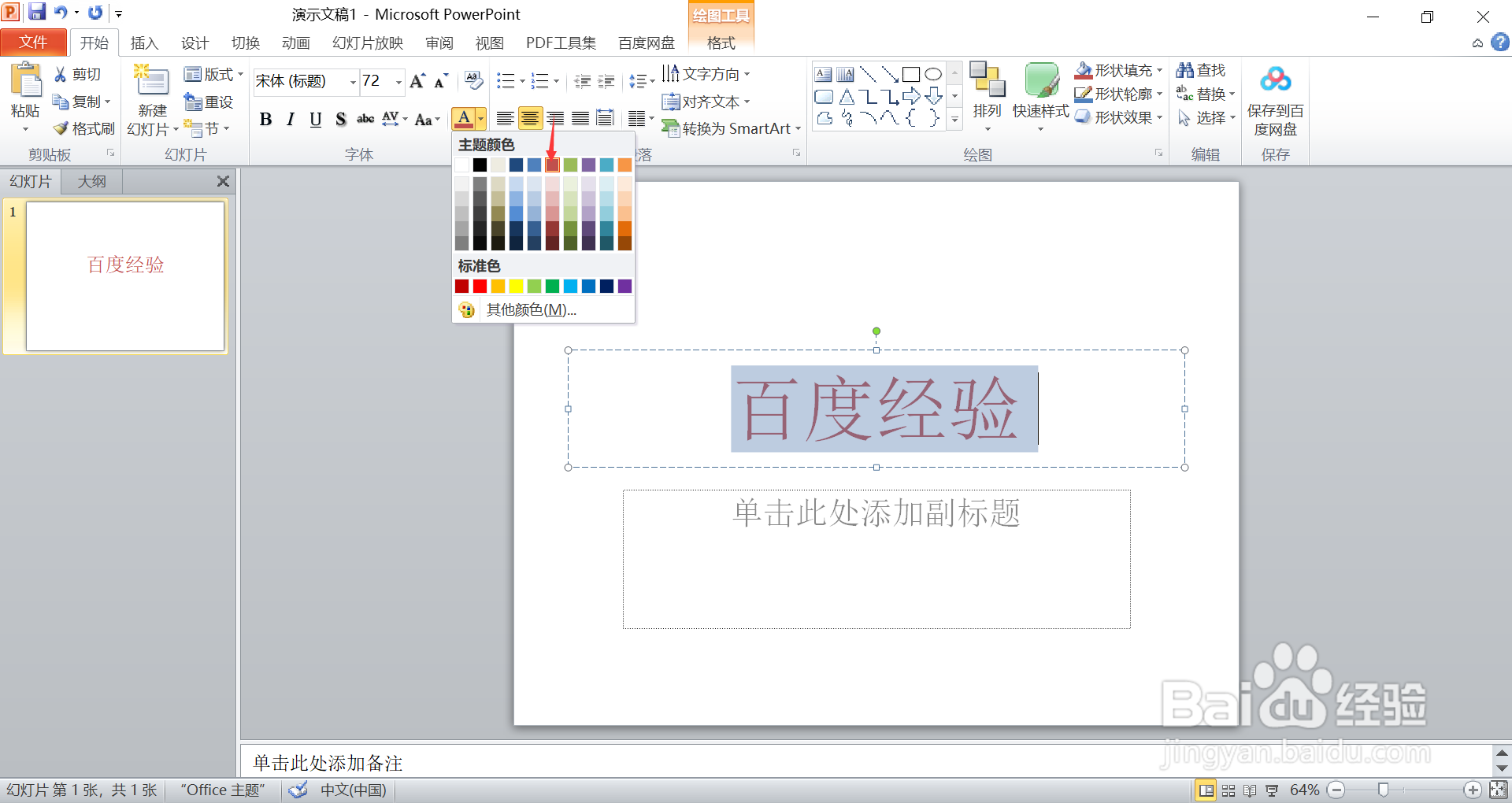
Task: Align text left
Action: point(506,119)
